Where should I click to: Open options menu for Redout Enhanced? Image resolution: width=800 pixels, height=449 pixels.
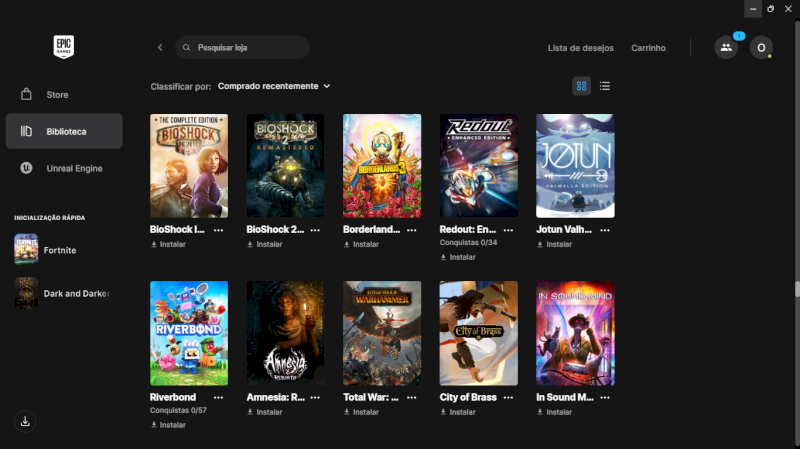pyautogui.click(x=508, y=230)
